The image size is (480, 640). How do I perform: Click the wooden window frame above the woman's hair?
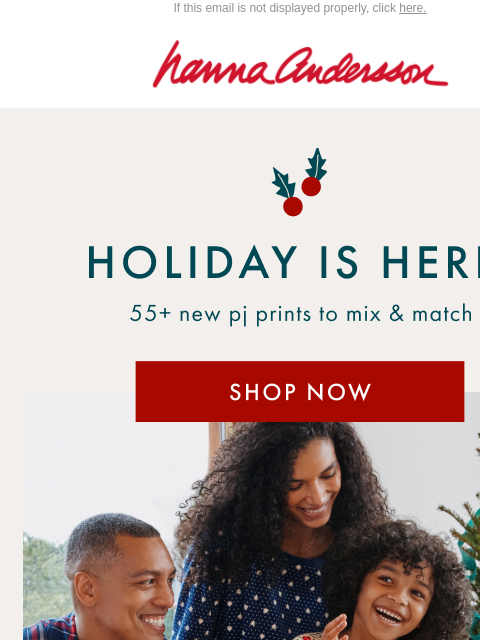click(x=217, y=443)
